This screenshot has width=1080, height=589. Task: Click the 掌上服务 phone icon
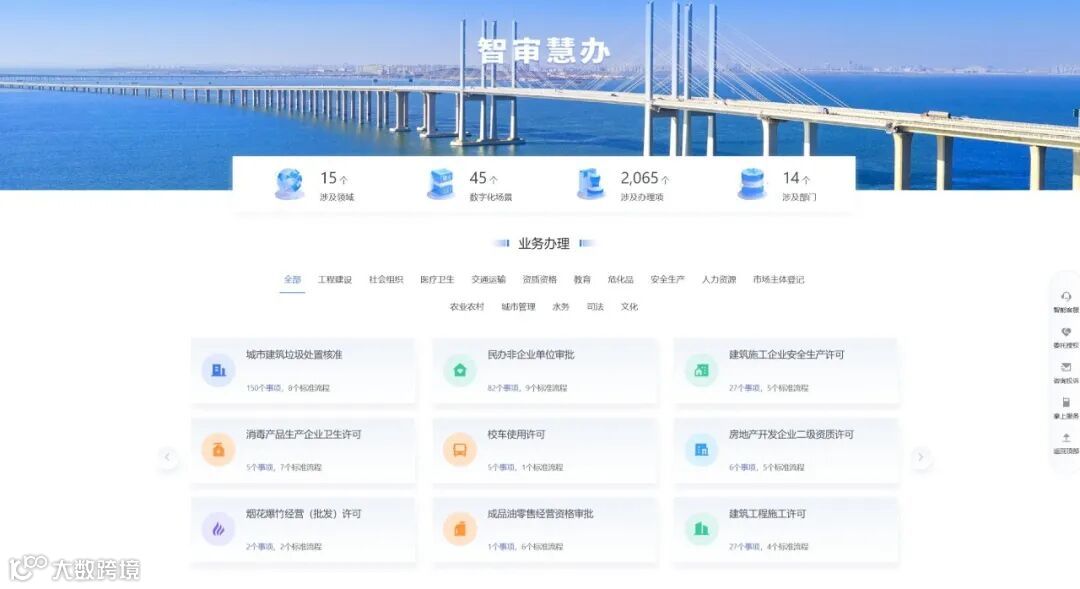pos(1066,402)
